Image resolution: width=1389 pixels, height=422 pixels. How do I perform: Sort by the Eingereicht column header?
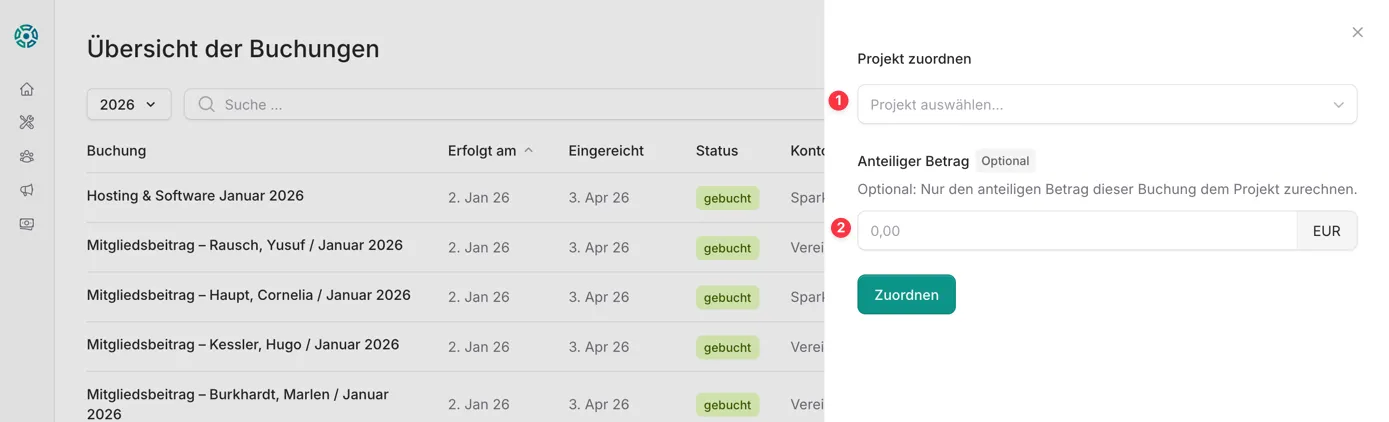(x=606, y=151)
